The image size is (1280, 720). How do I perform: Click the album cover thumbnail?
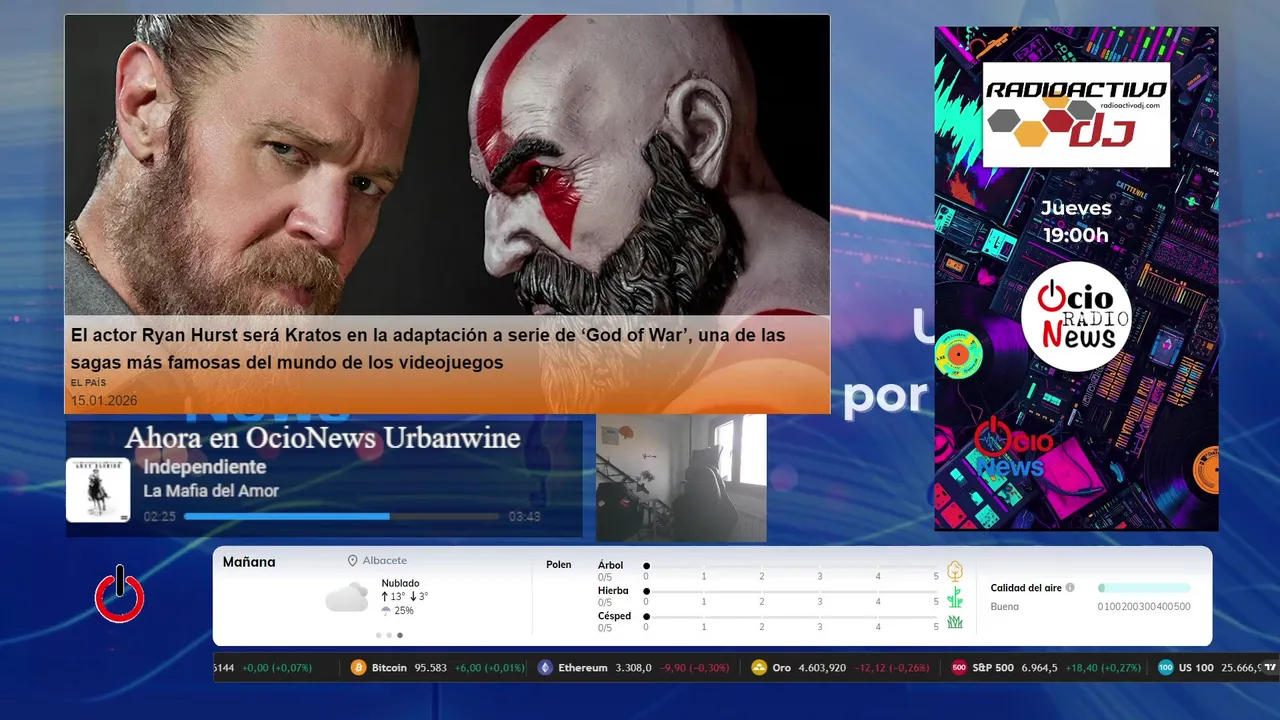[x=98, y=490]
